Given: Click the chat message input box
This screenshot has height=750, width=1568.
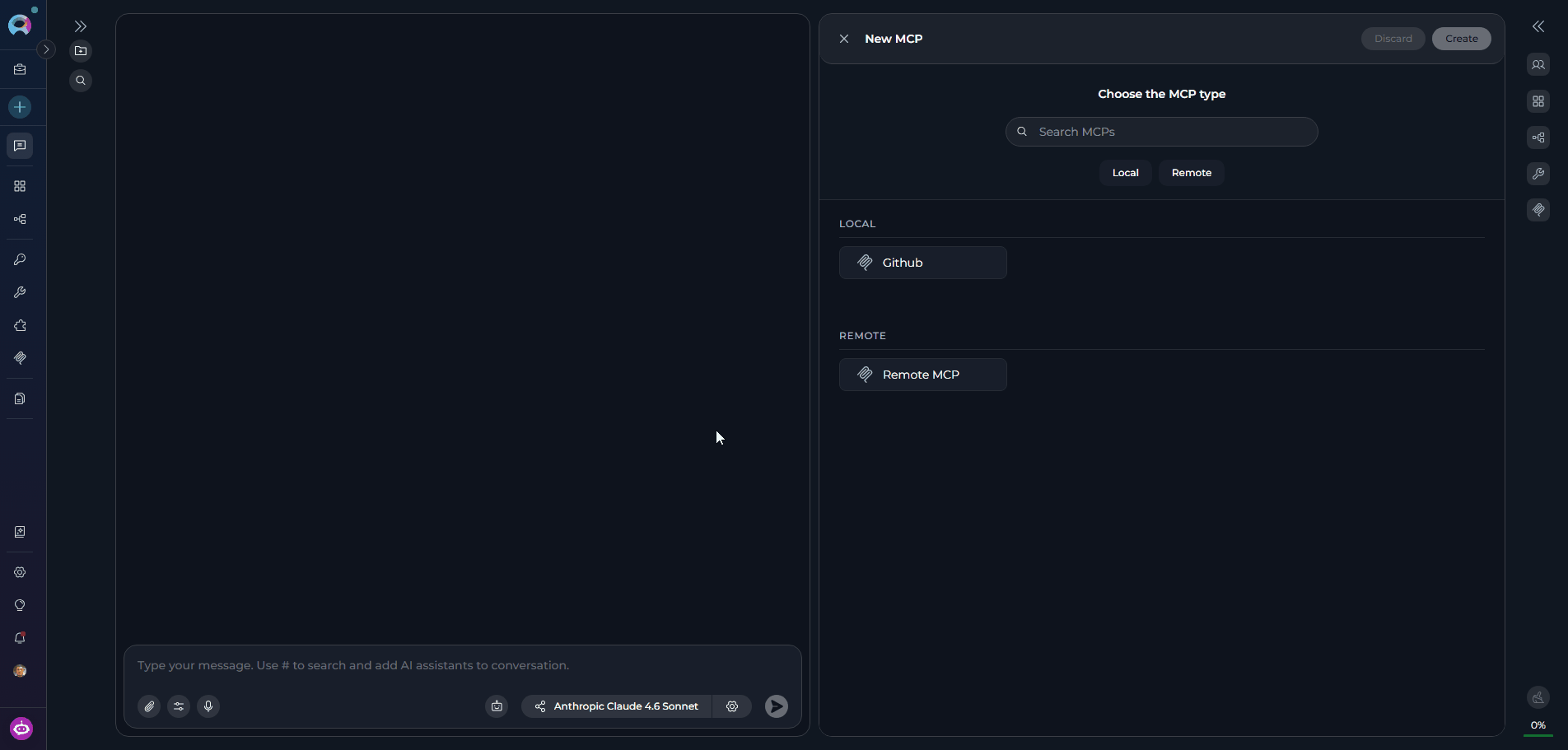Looking at the screenshot, I should pyautogui.click(x=462, y=665).
